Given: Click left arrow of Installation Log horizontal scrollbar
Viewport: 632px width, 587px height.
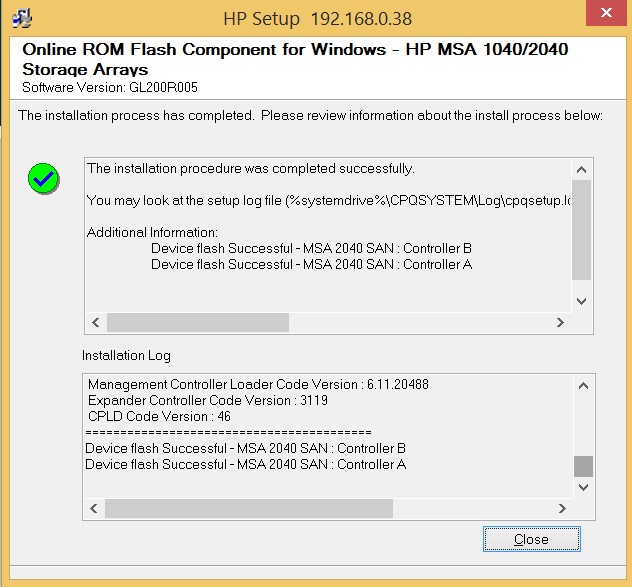Looking at the screenshot, I should click(x=94, y=508).
